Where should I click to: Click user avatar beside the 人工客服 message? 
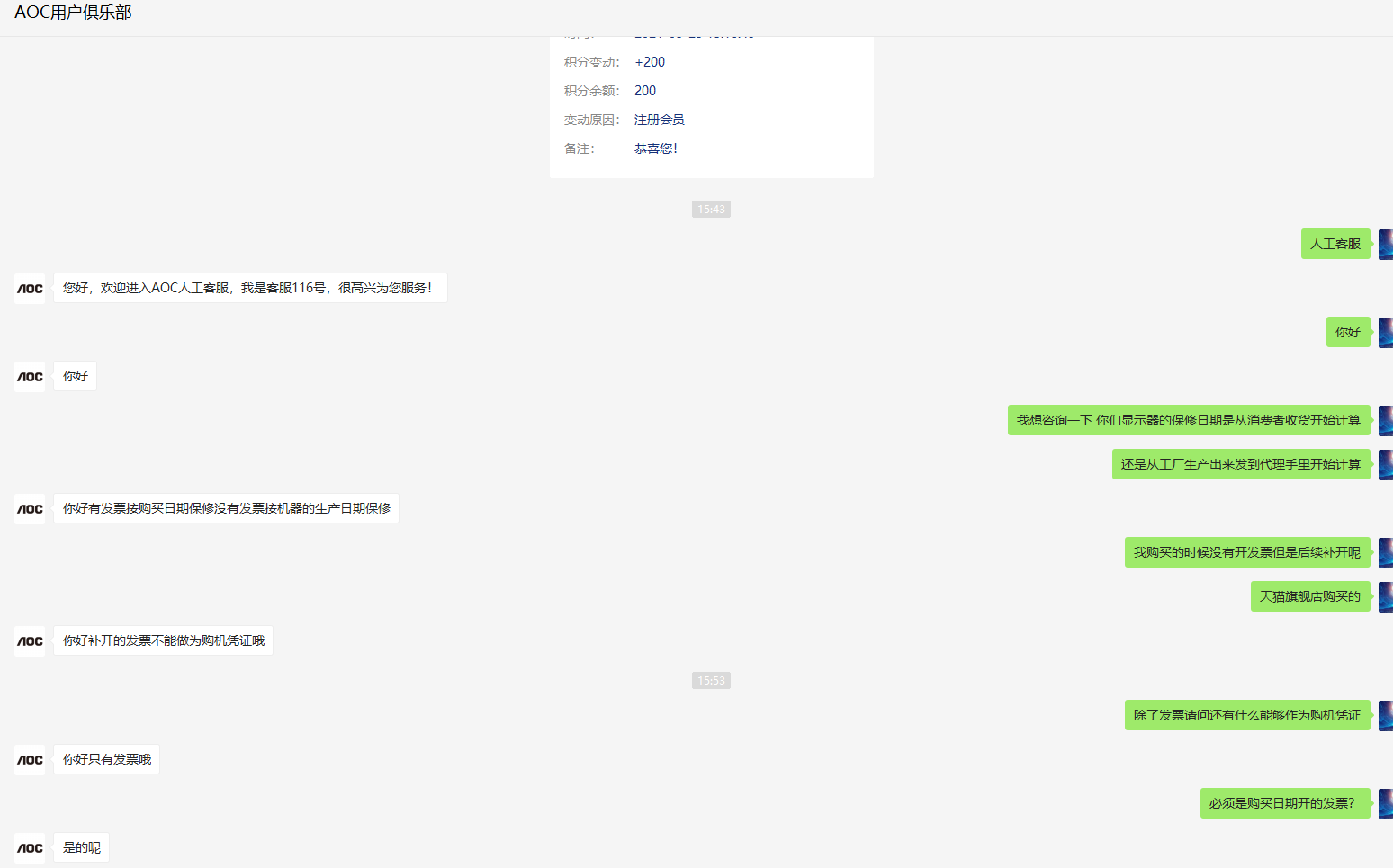(1386, 245)
